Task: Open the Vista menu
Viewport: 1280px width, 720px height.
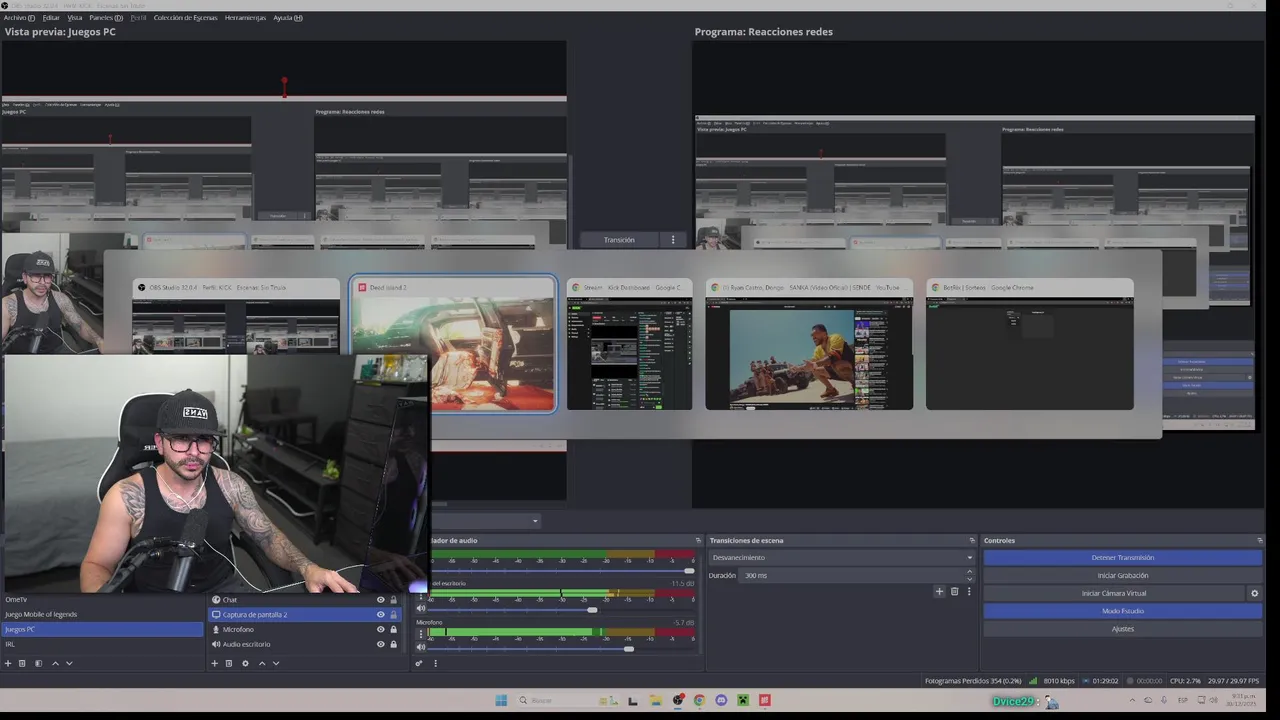Action: click(74, 18)
